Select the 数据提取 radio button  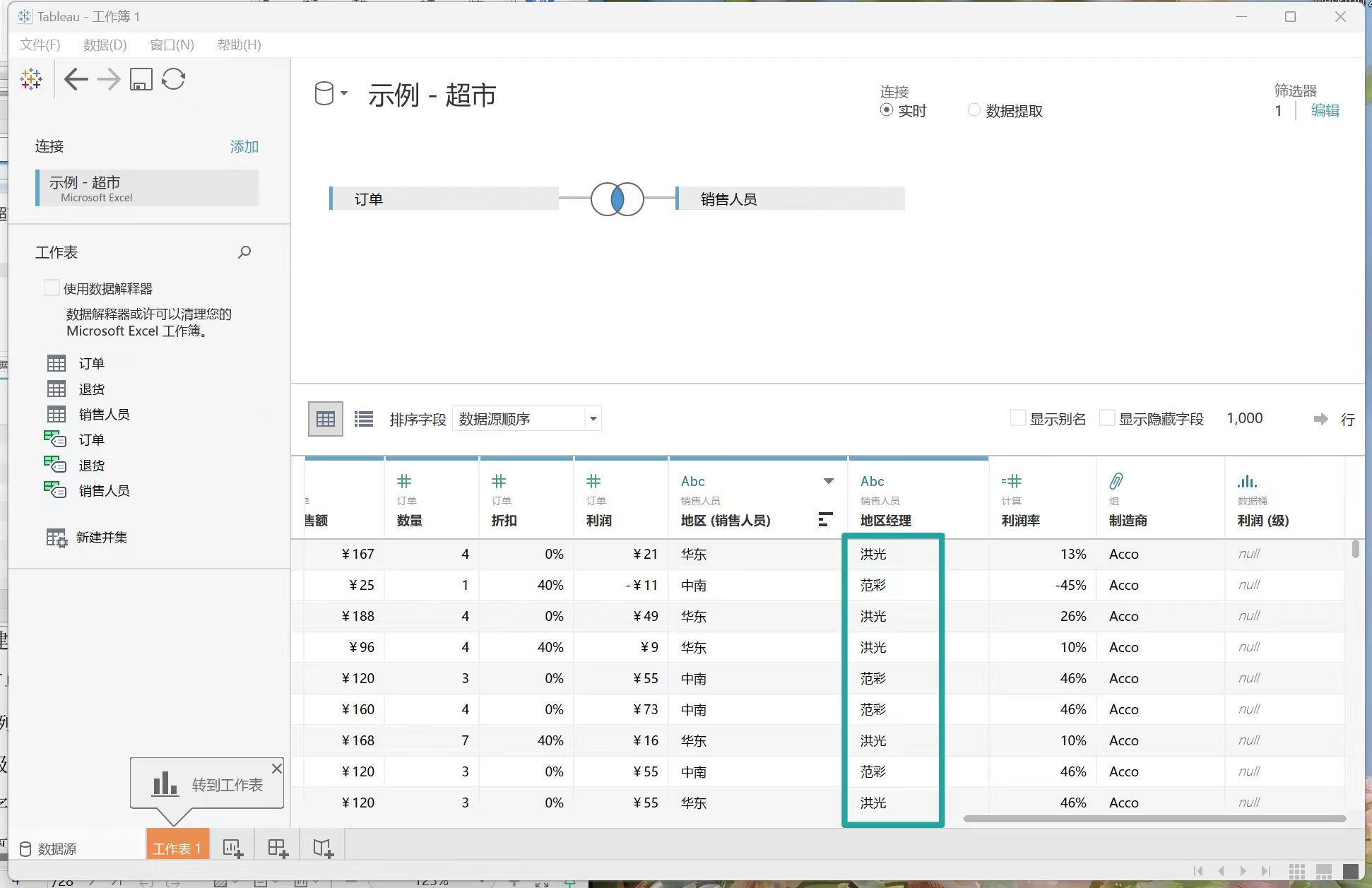coord(974,110)
